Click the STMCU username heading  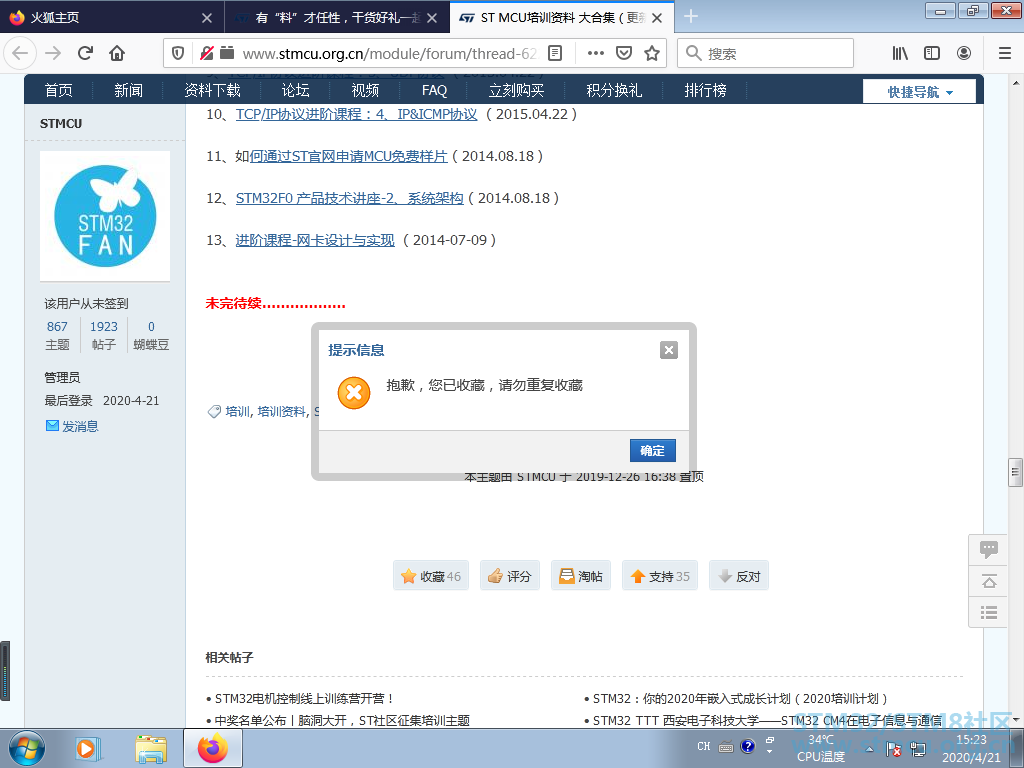[x=61, y=123]
